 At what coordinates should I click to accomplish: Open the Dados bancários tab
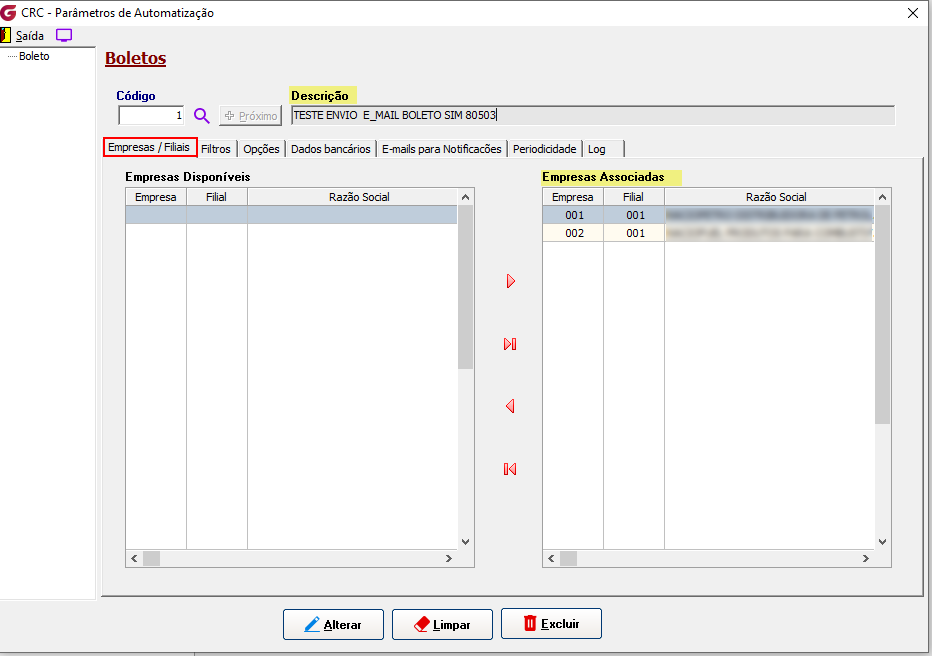pos(330,149)
